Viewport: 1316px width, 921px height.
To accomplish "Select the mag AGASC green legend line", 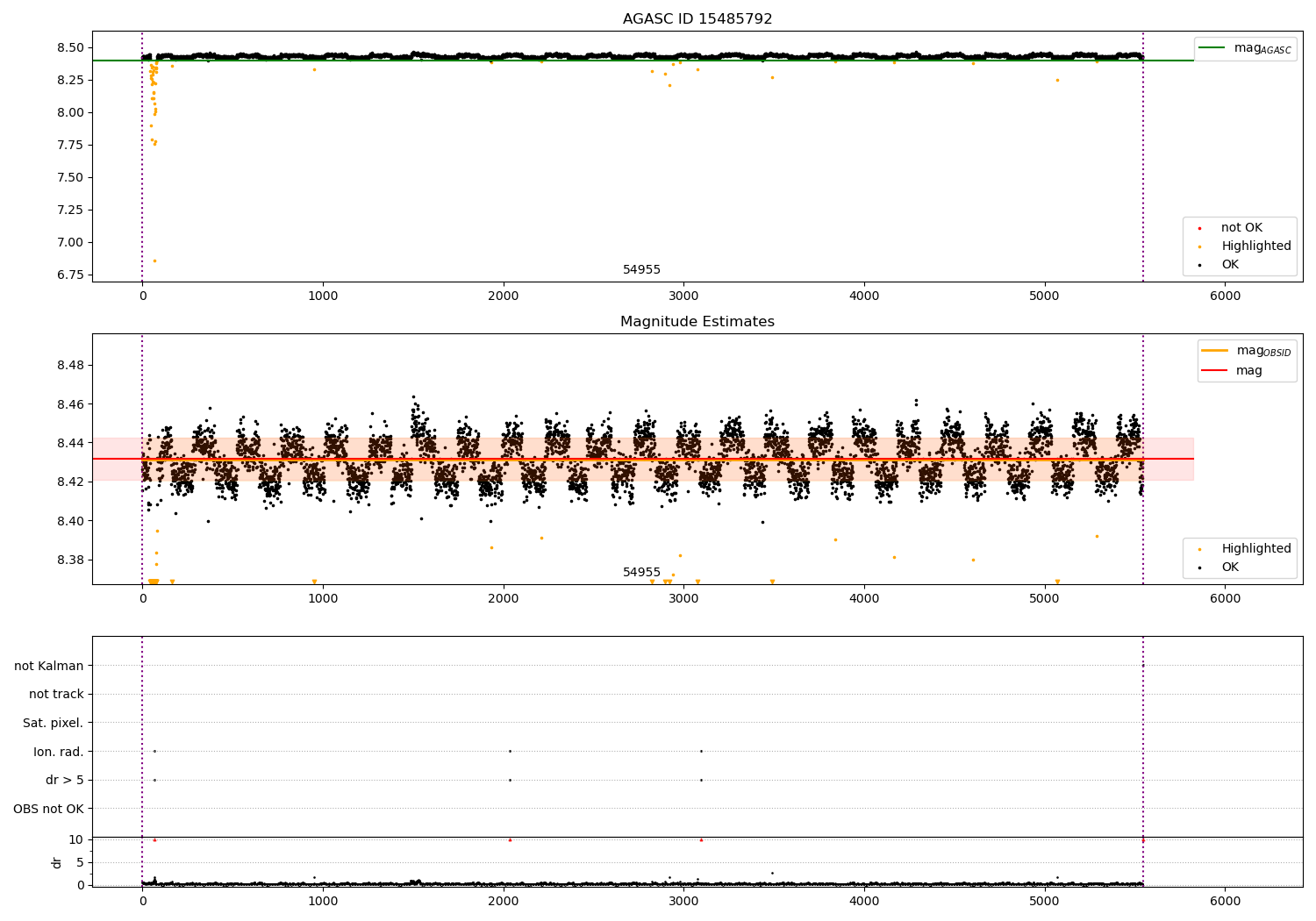I will click(1212, 48).
